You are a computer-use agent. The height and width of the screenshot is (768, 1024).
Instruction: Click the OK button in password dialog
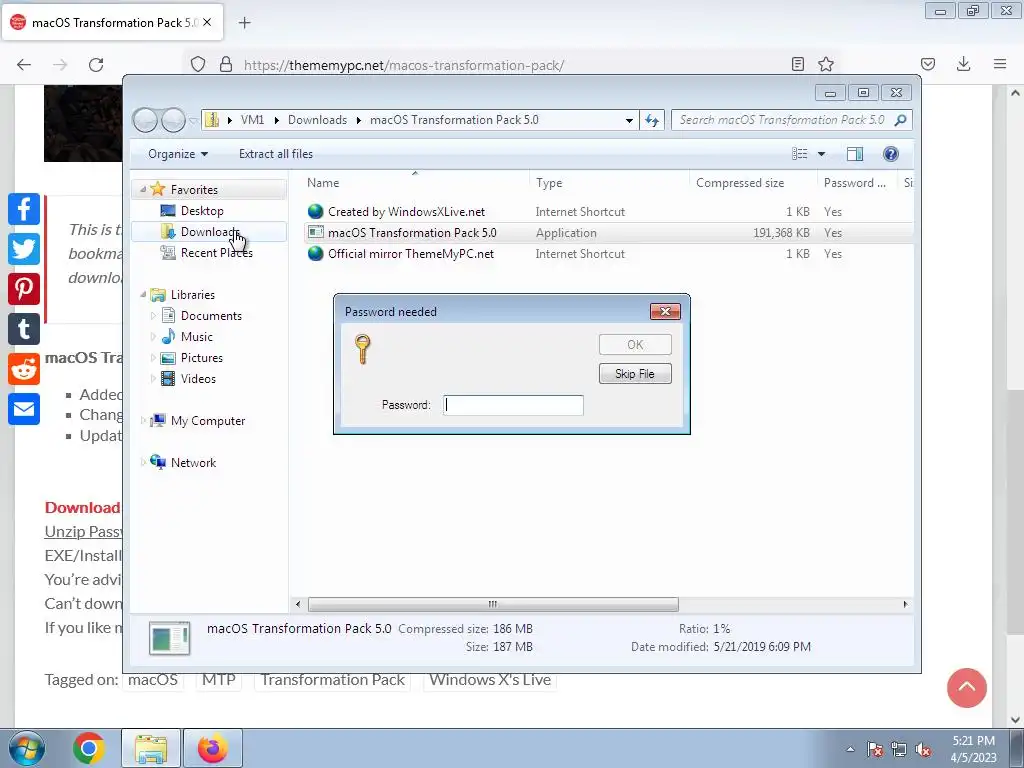click(x=635, y=344)
